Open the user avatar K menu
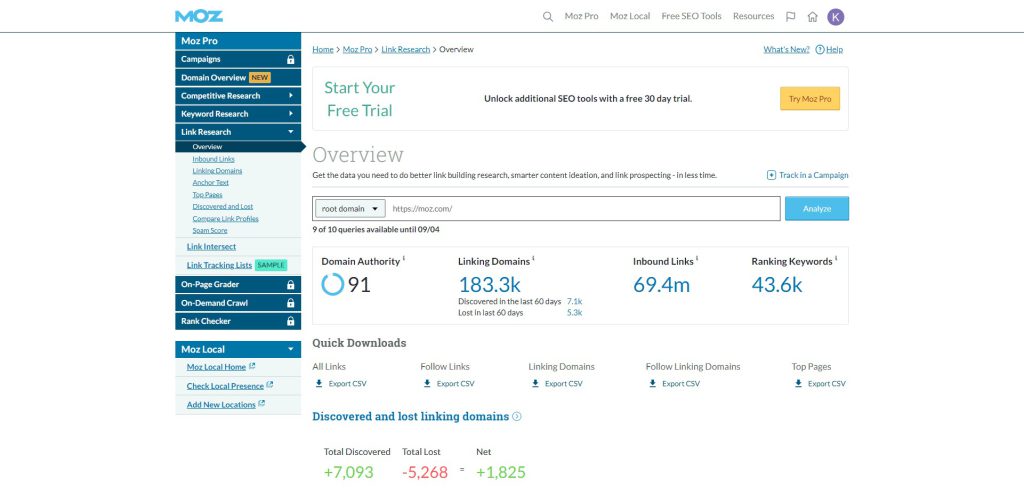 [836, 16]
